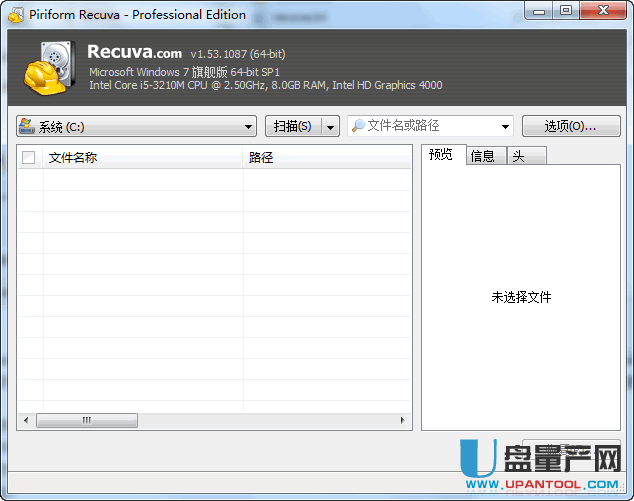The height and width of the screenshot is (501, 634).
Task: Expand the arrow next to the 扫描(S) button
Action: coord(330,127)
